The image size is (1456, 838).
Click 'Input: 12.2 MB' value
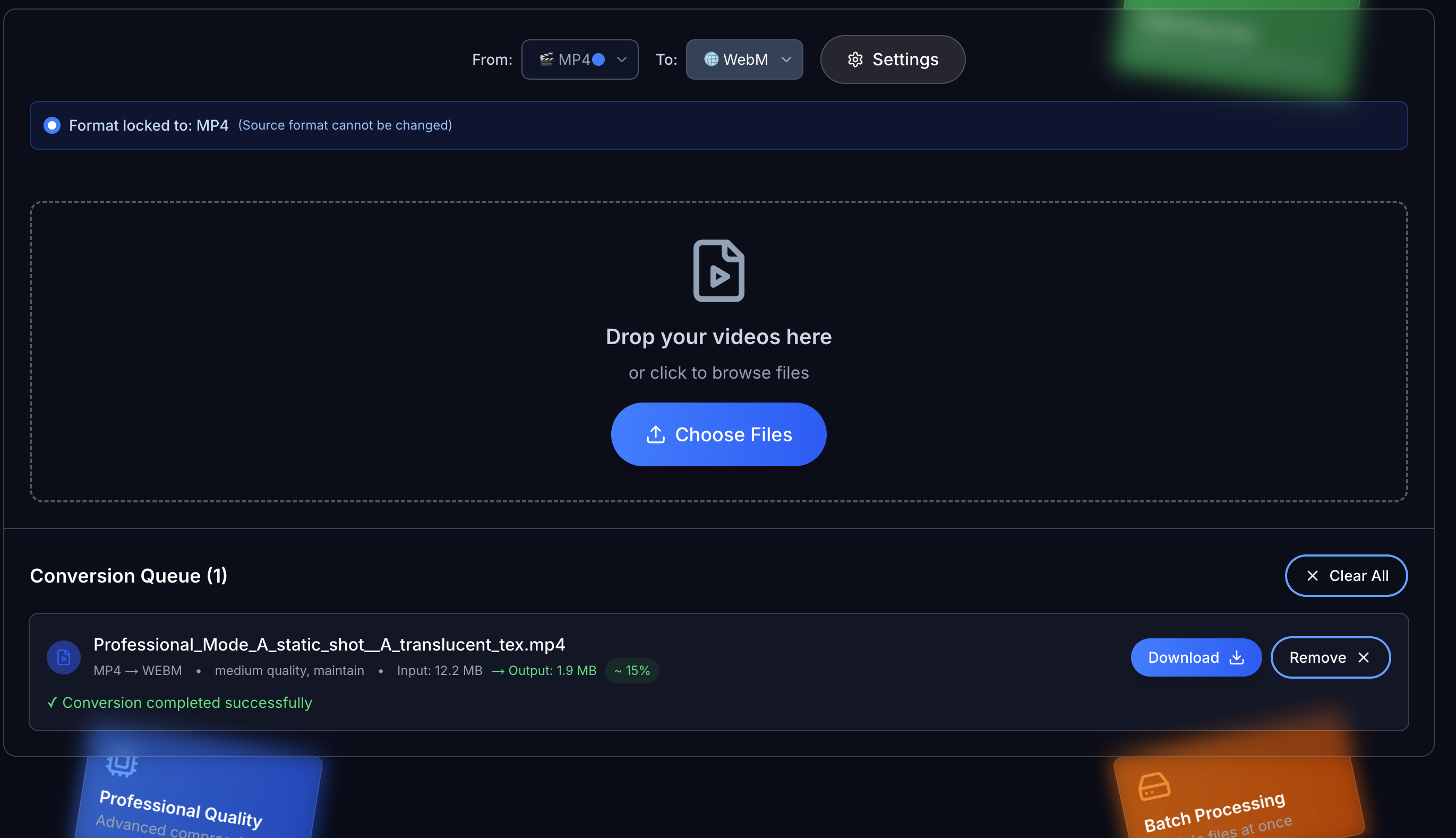(440, 671)
